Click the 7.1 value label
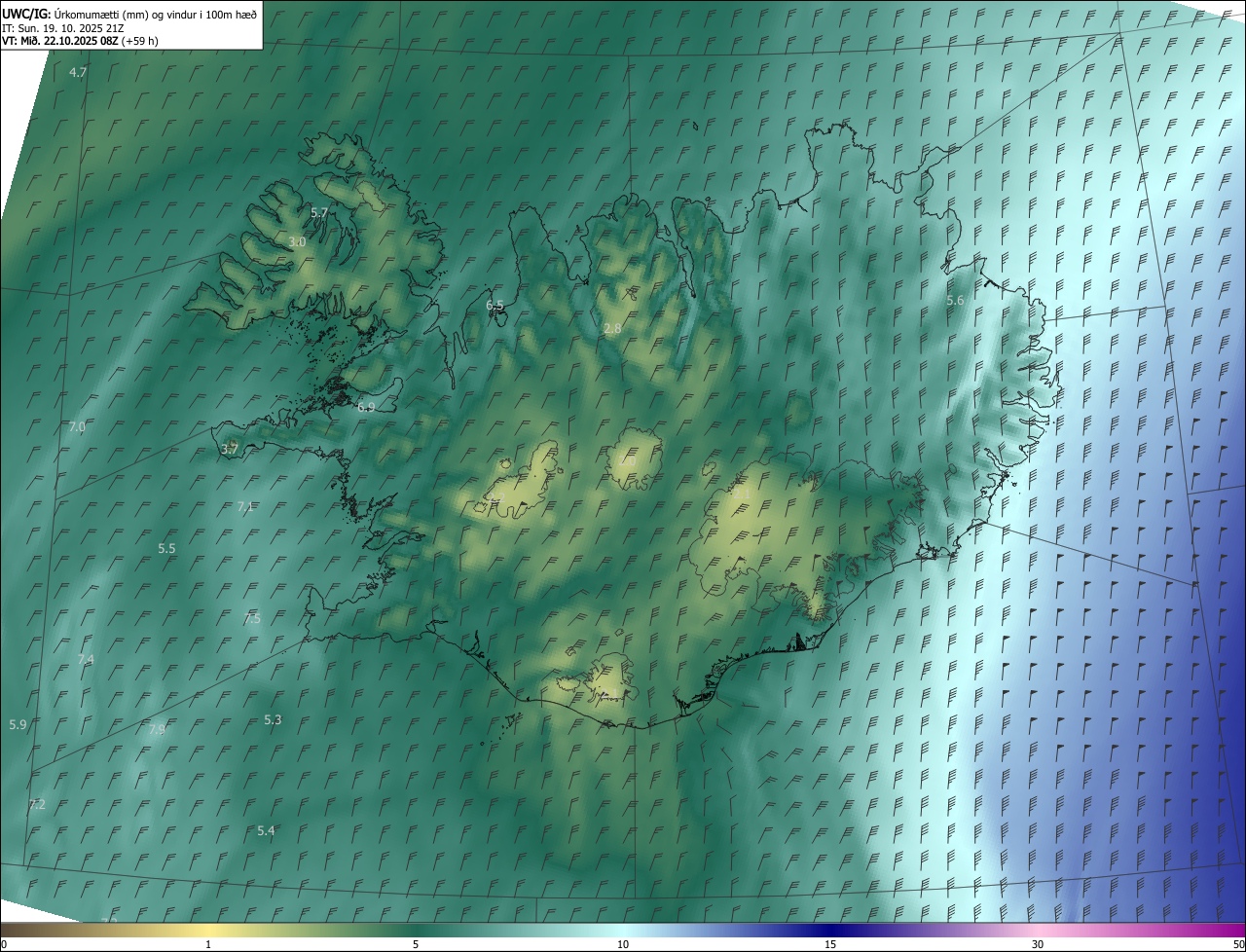 point(245,506)
